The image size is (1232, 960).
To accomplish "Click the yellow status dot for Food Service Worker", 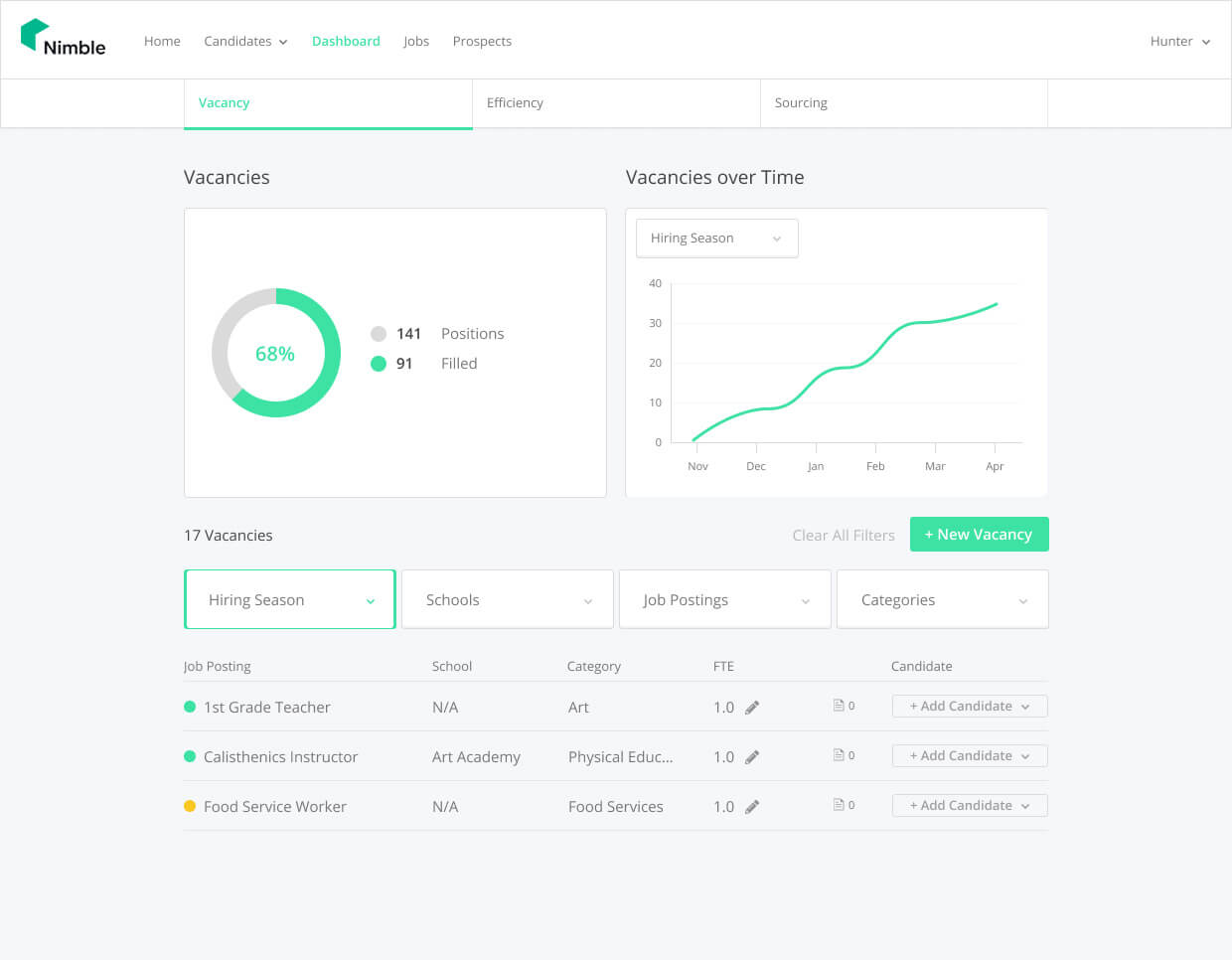I will coord(189,805).
